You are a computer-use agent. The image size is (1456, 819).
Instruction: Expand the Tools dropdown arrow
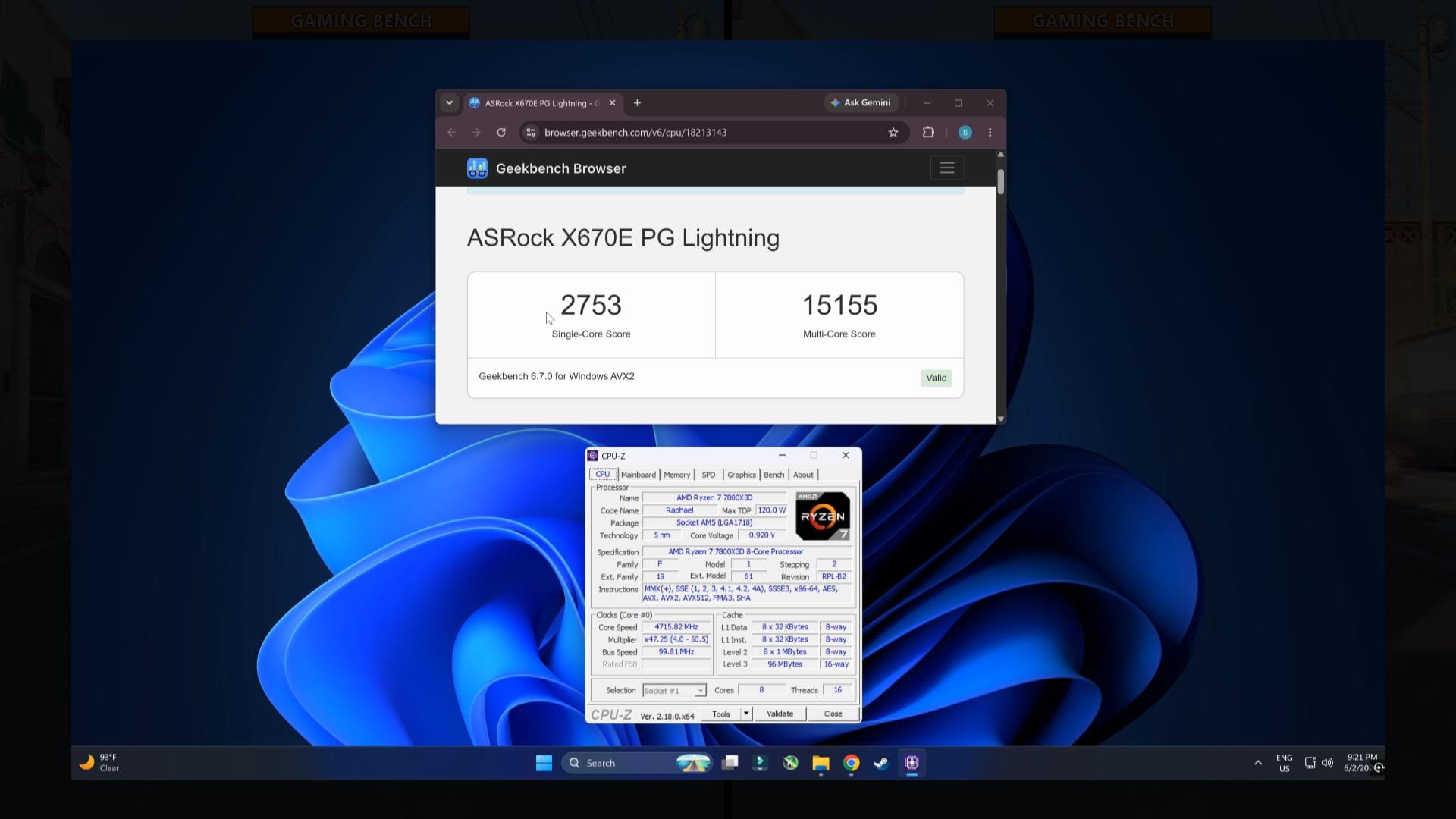click(746, 714)
